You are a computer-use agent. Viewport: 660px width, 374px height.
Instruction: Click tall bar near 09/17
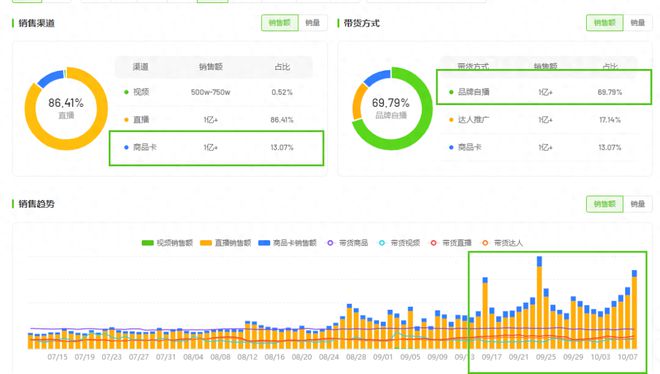(x=485, y=313)
